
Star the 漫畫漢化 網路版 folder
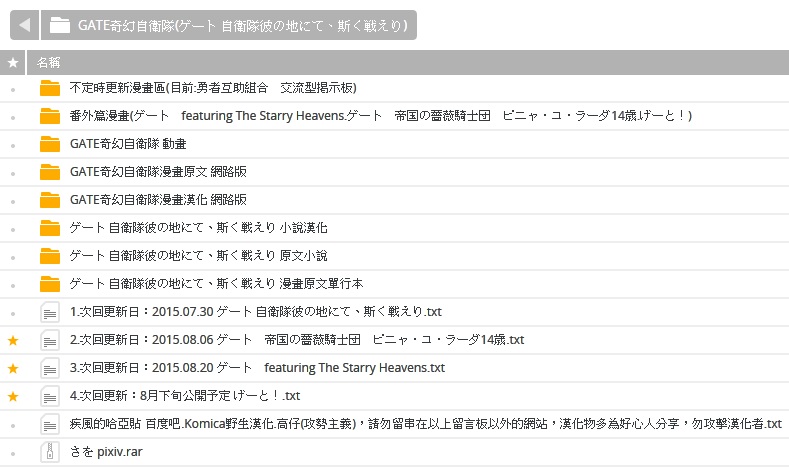click(x=13, y=201)
